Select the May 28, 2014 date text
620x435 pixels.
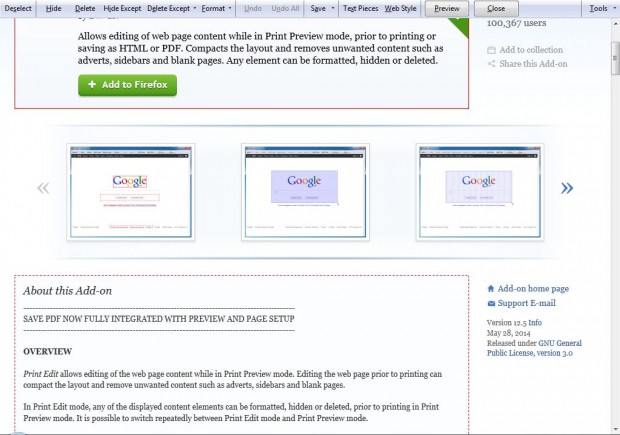508,333
